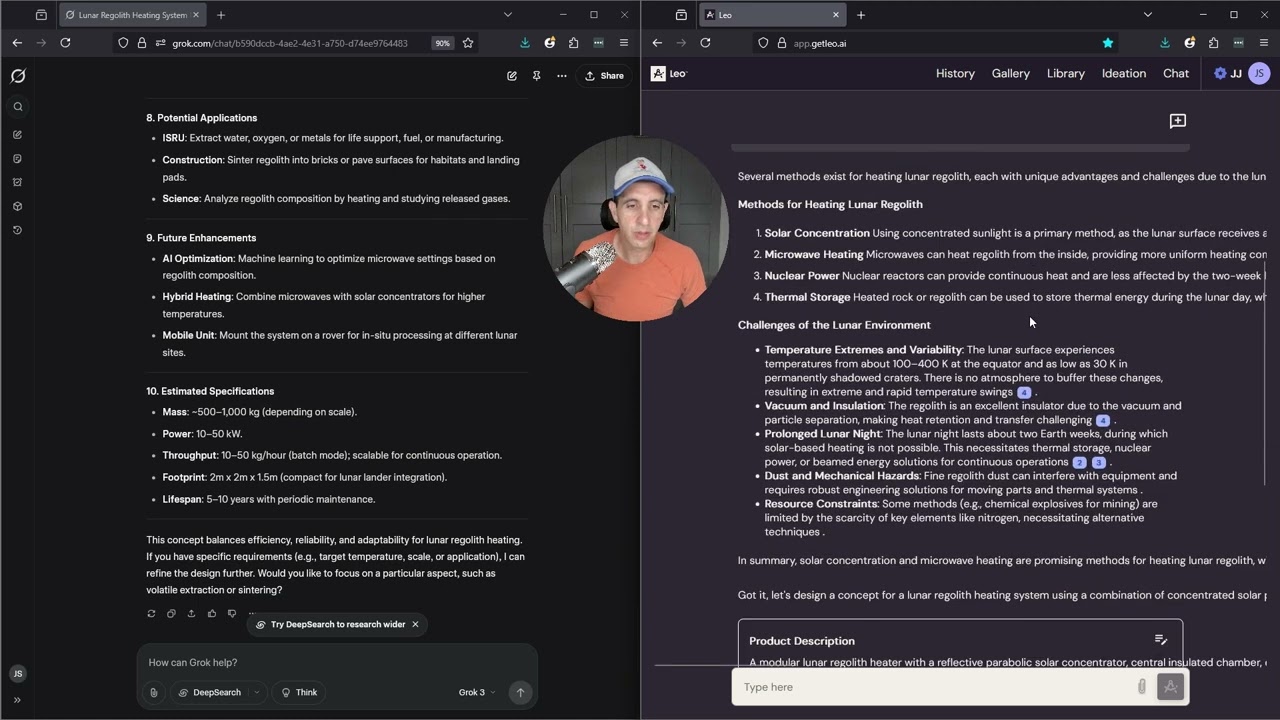
Task: Open search in Grok sidebar
Action: click(17, 107)
